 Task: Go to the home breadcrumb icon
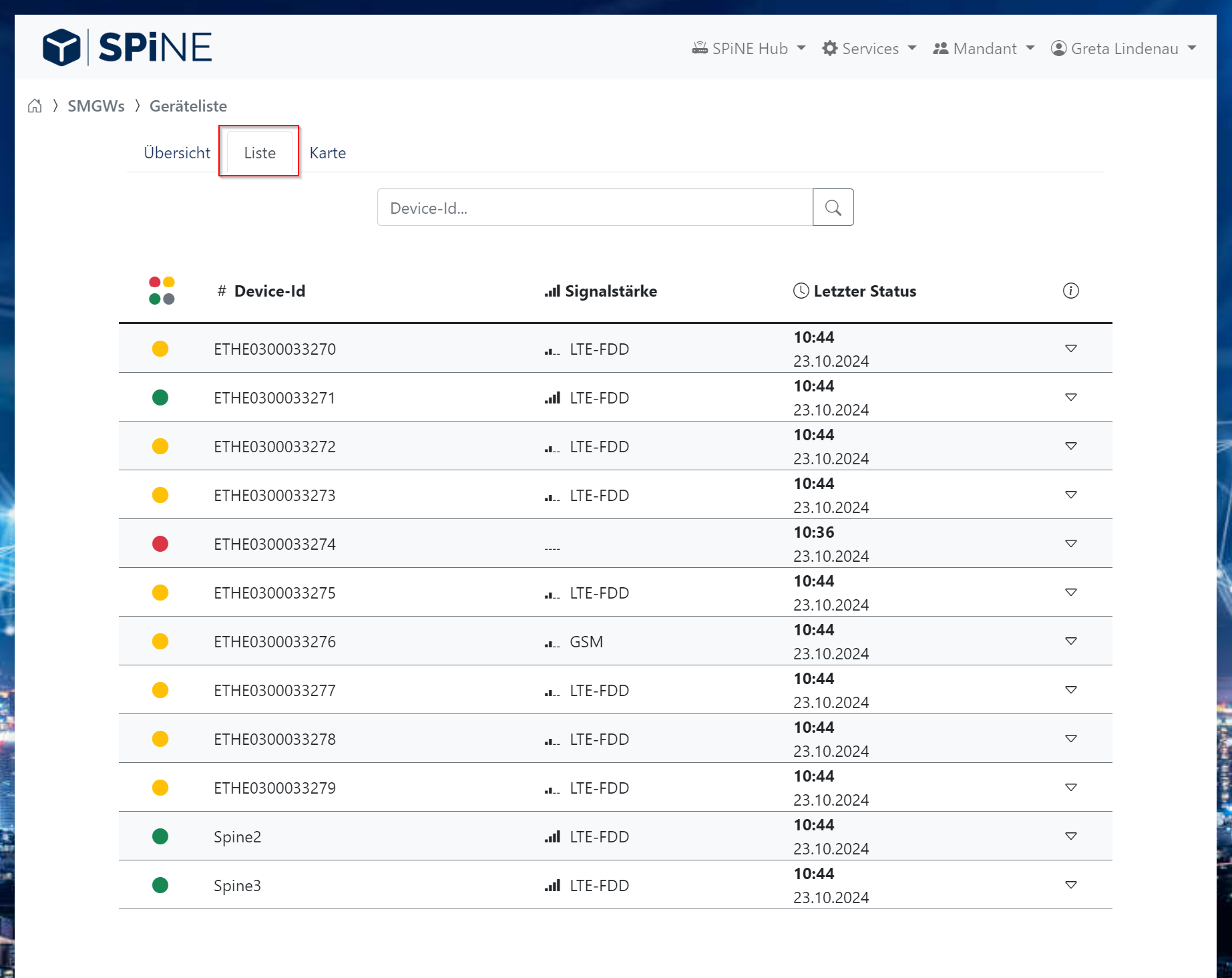35,106
